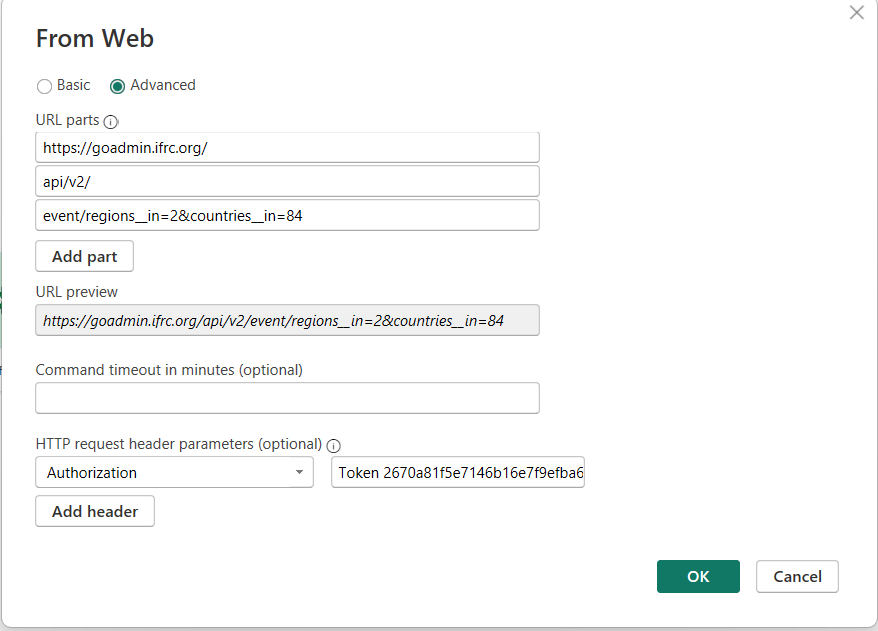
Task: Click the Advanced label text
Action: pyautogui.click(x=163, y=85)
